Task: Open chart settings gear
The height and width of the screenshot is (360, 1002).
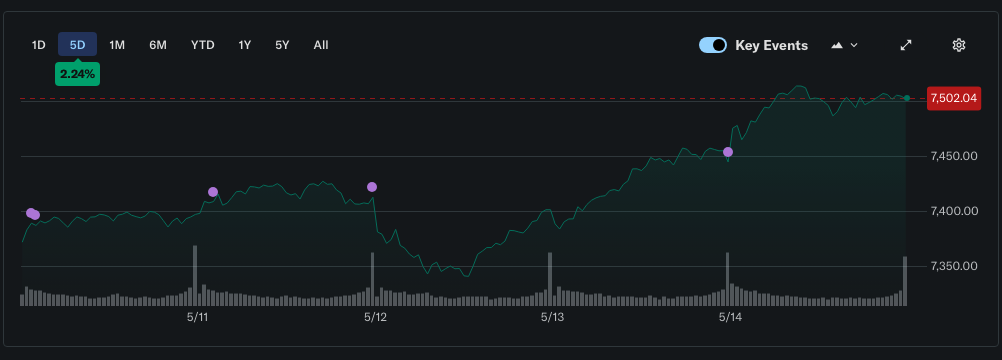Action: [x=959, y=45]
